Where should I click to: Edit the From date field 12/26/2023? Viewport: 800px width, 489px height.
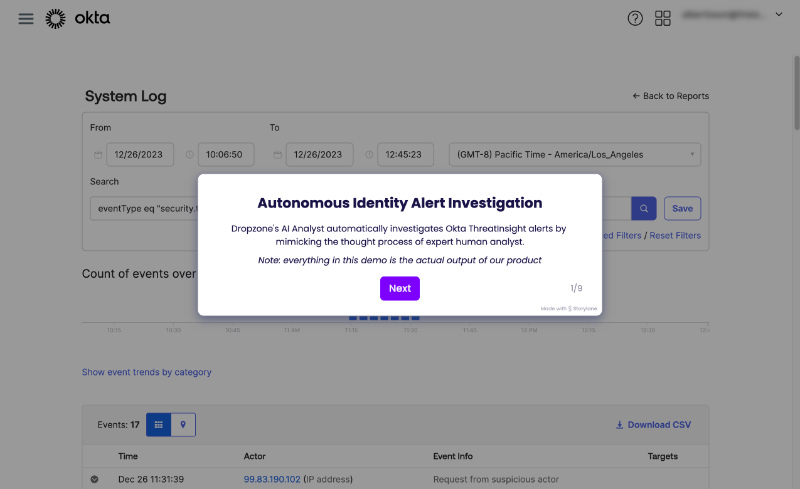pos(140,155)
